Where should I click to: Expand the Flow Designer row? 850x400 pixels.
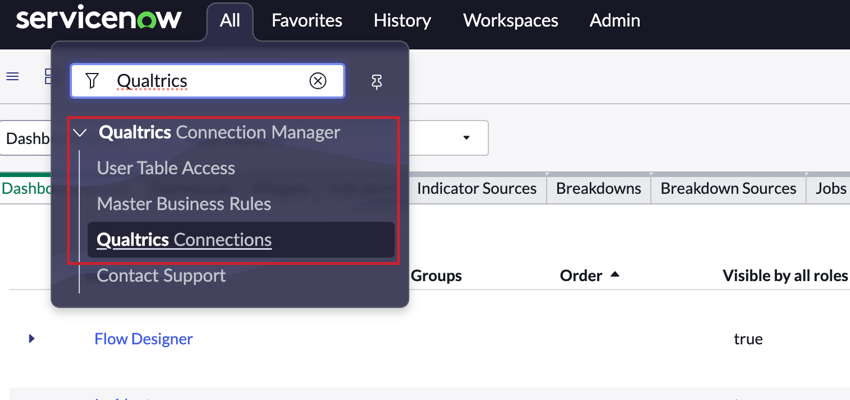pos(32,339)
